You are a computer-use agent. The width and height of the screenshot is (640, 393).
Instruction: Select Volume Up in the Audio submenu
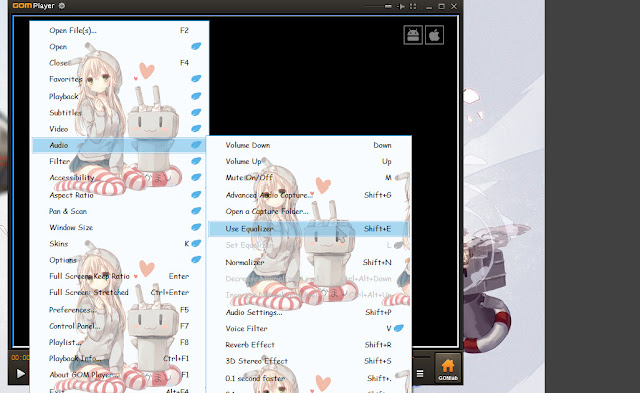[308, 161]
